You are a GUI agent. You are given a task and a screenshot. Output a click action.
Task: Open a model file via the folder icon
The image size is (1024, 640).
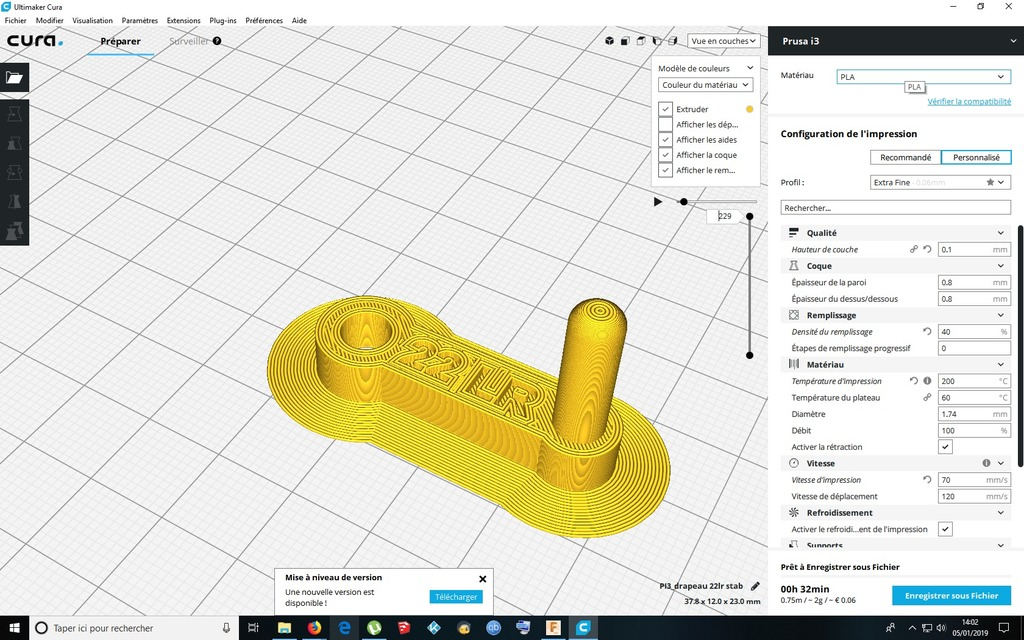[x=14, y=77]
